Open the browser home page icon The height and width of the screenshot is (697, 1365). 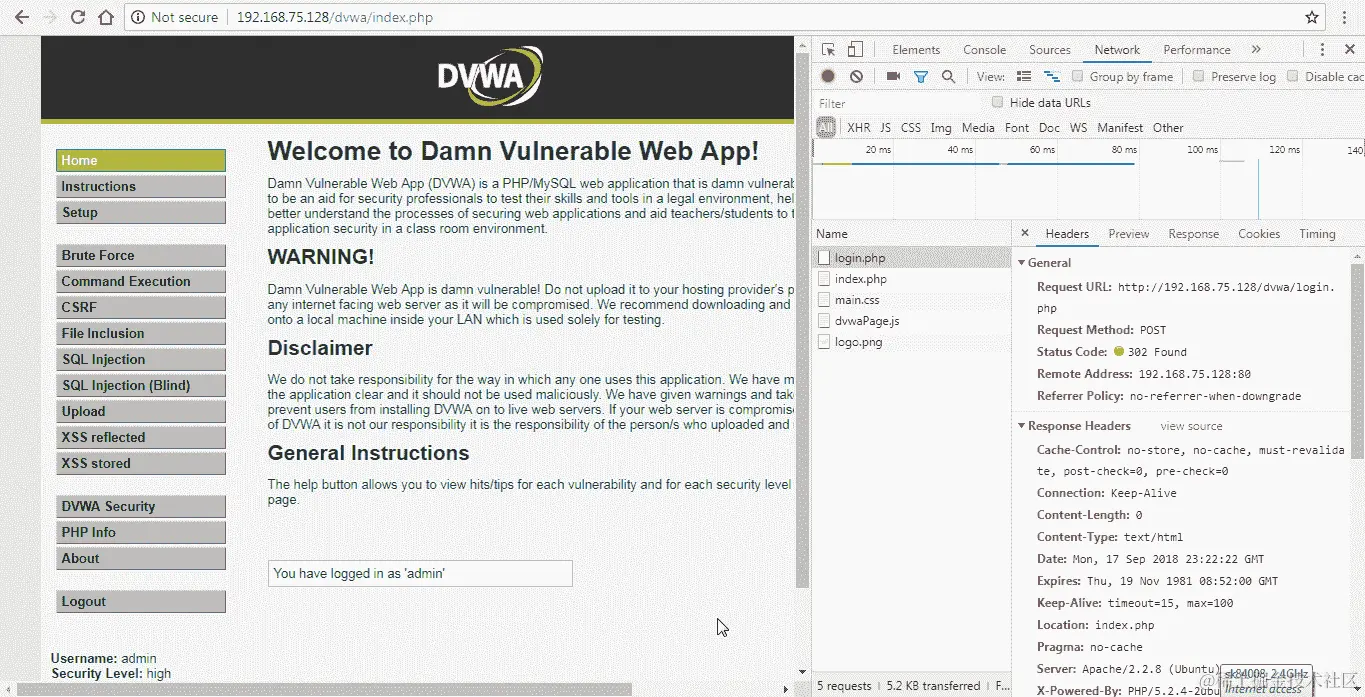point(106,17)
